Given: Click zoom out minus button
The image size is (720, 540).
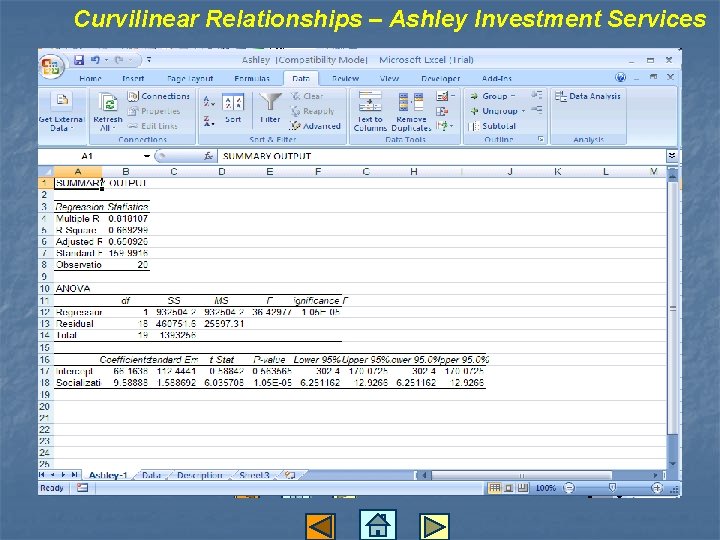Looking at the screenshot, I should coord(569,488).
